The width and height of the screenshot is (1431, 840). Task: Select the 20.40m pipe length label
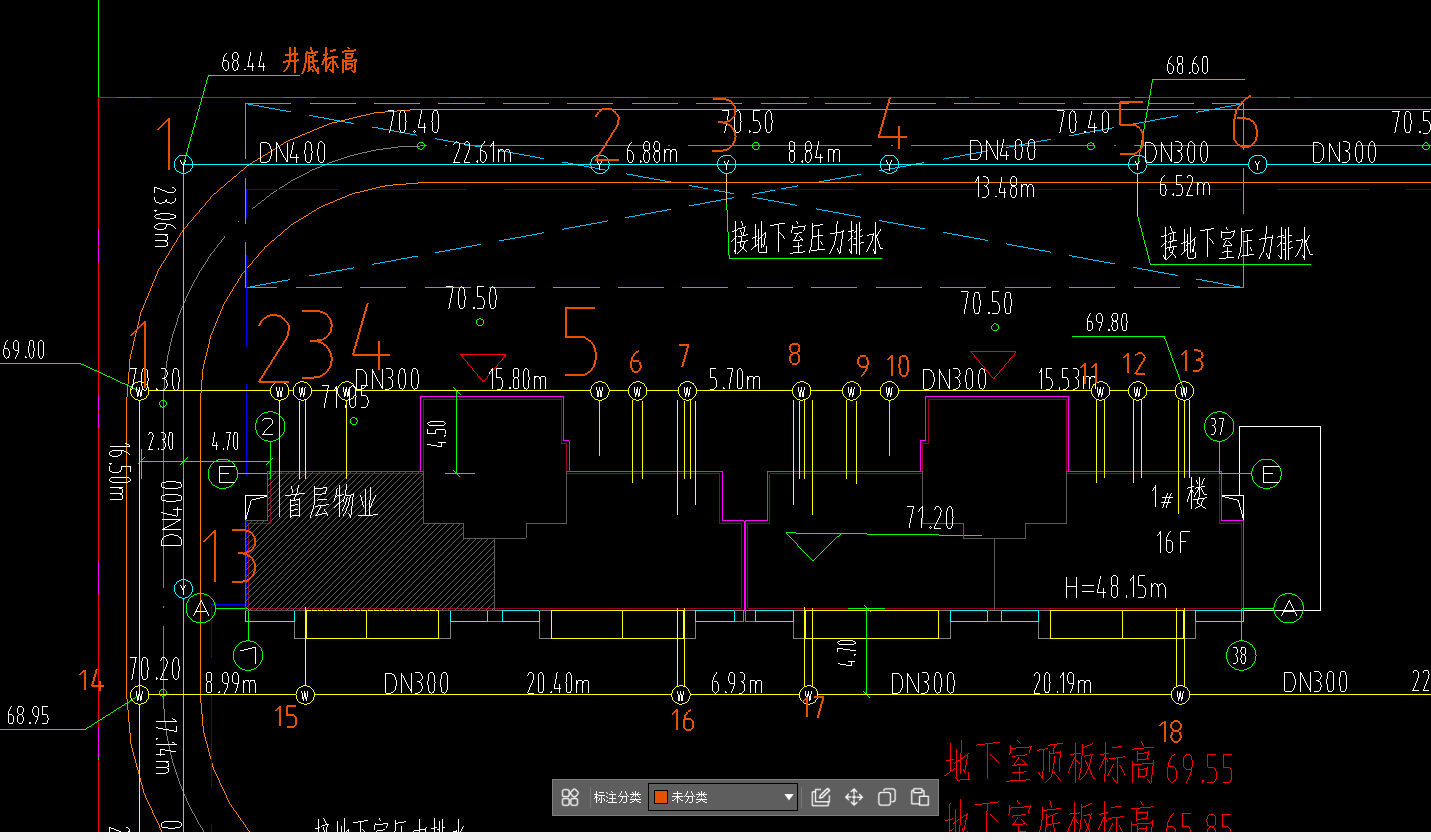click(x=558, y=684)
